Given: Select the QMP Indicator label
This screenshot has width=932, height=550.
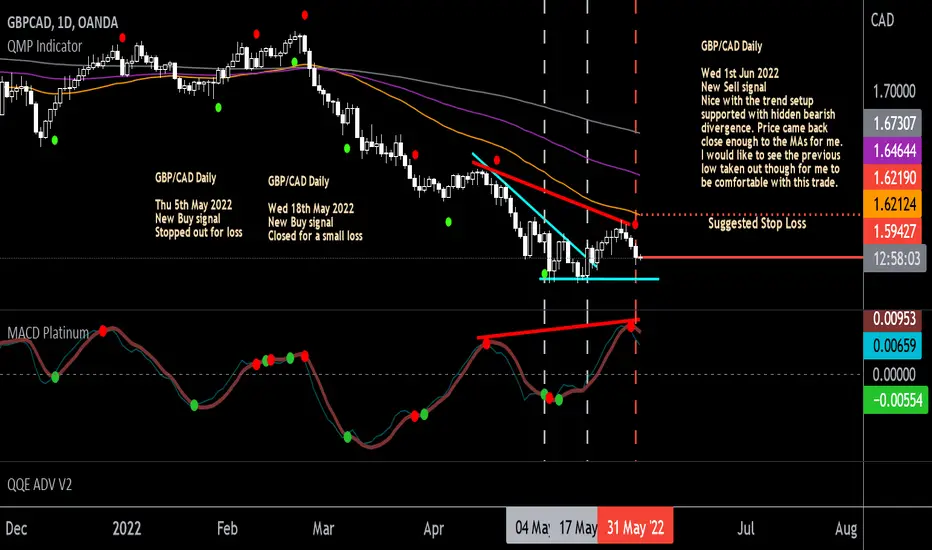Looking at the screenshot, I should pos(45,46).
